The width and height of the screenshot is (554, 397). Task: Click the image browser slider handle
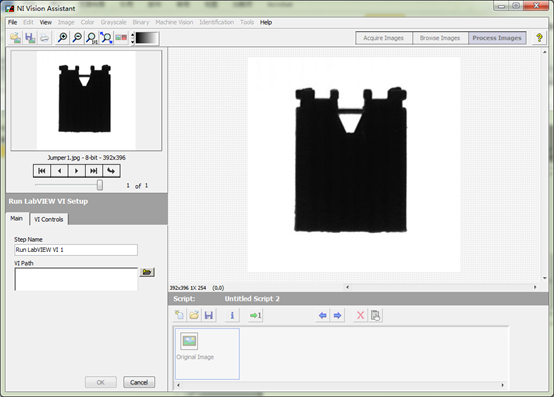(100, 185)
